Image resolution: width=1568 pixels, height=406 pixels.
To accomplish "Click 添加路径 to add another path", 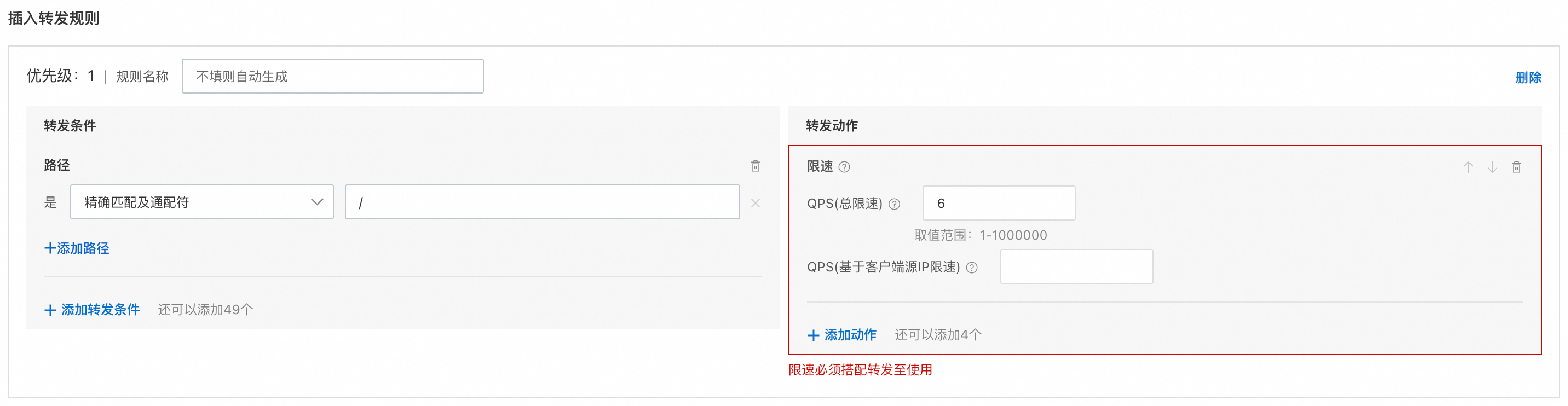I will [77, 248].
